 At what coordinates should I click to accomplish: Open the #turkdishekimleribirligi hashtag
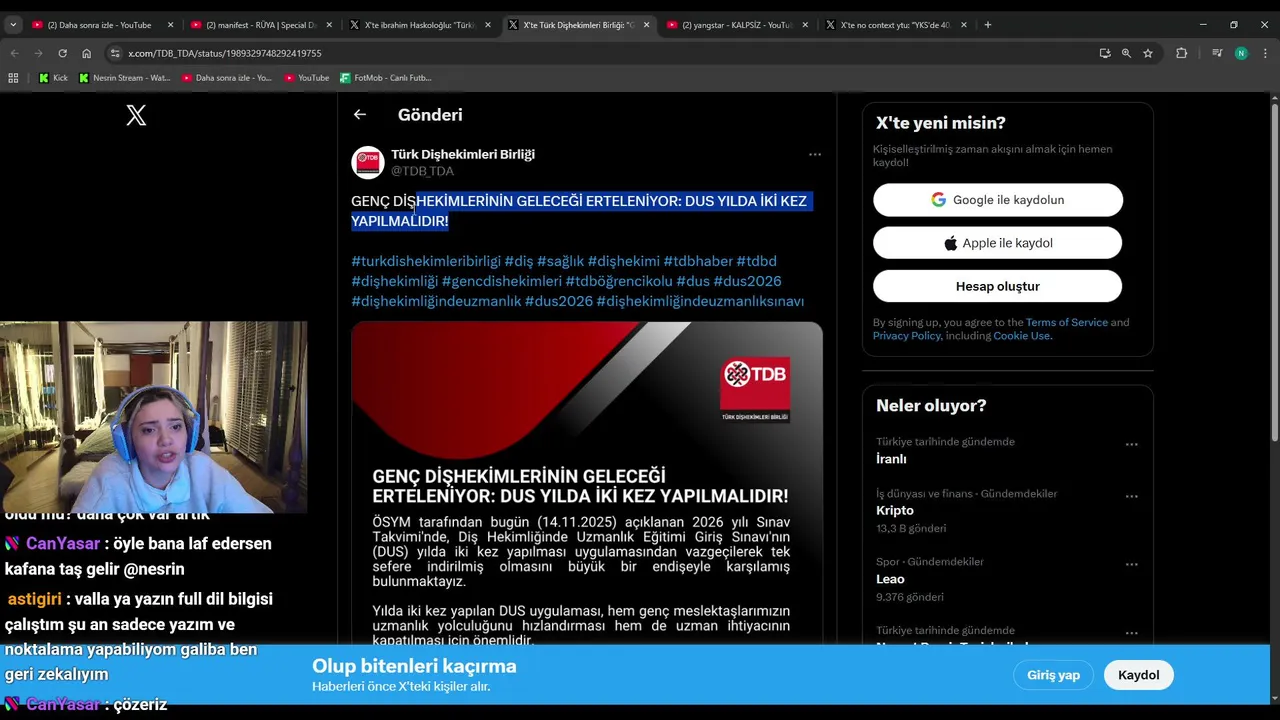(426, 261)
